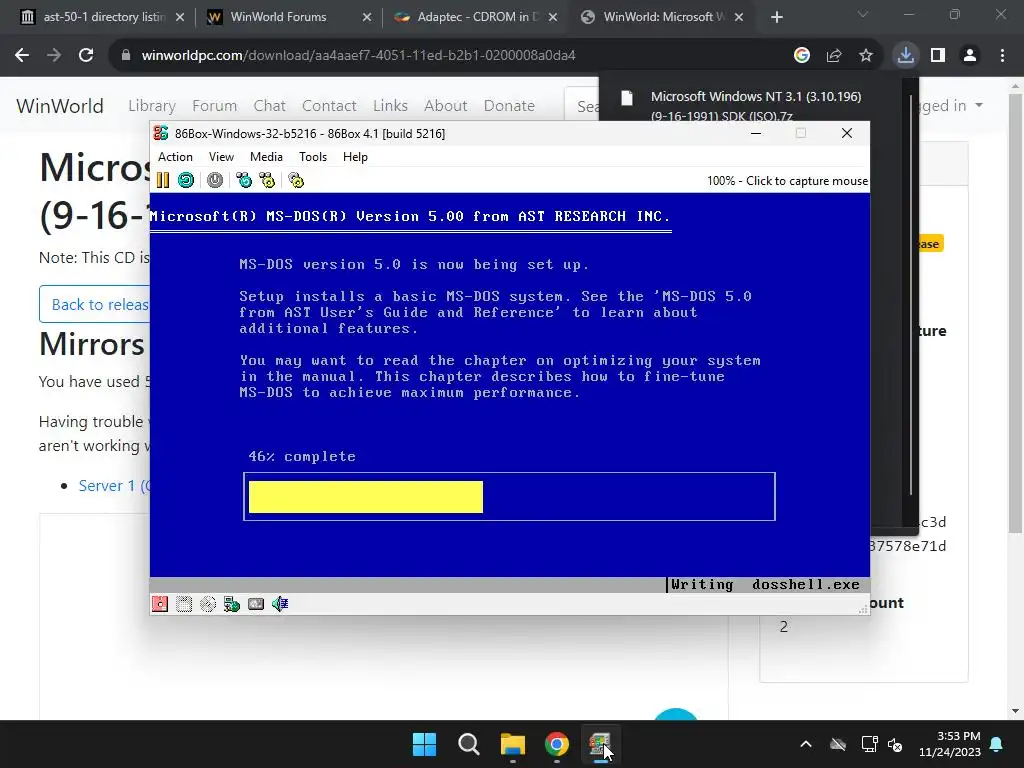Open Library nav link

pos(152,106)
